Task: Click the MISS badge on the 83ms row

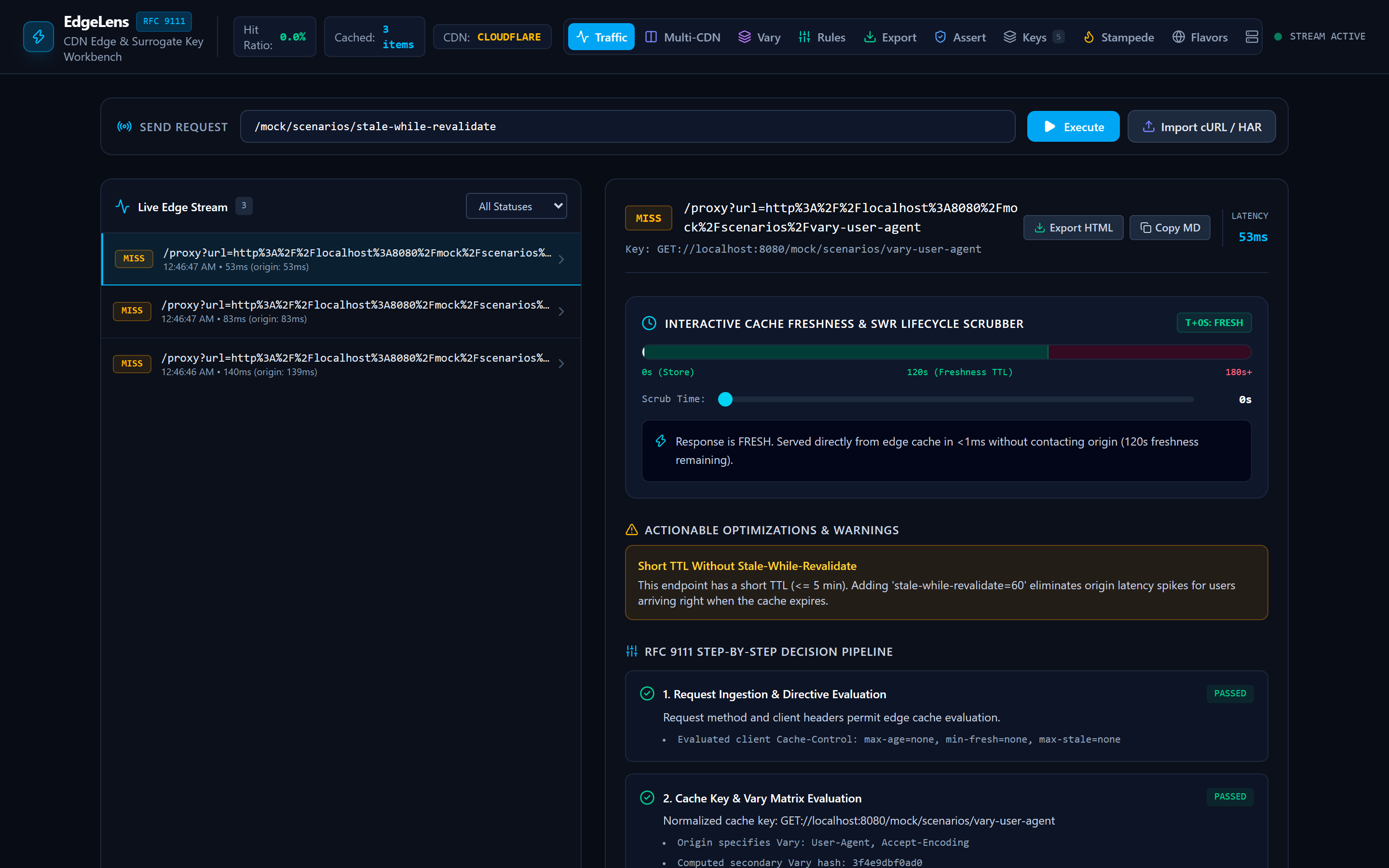Action: click(x=132, y=311)
